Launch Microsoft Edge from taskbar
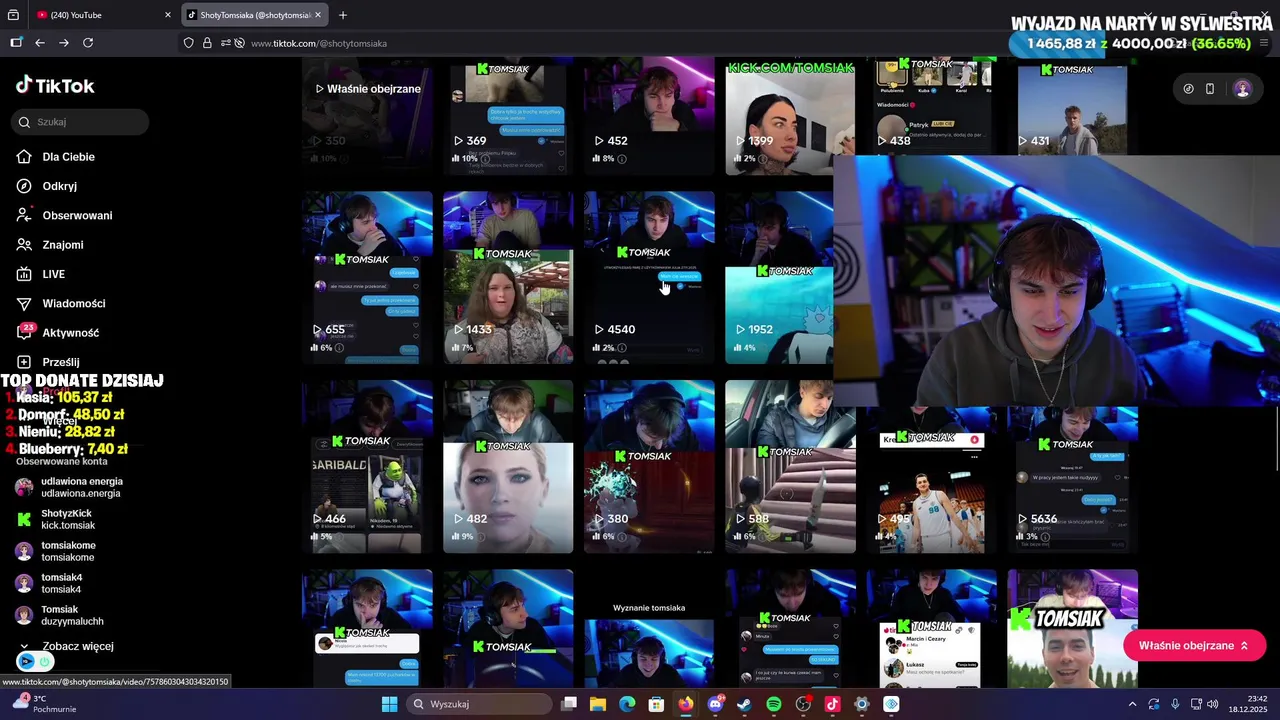 point(627,704)
